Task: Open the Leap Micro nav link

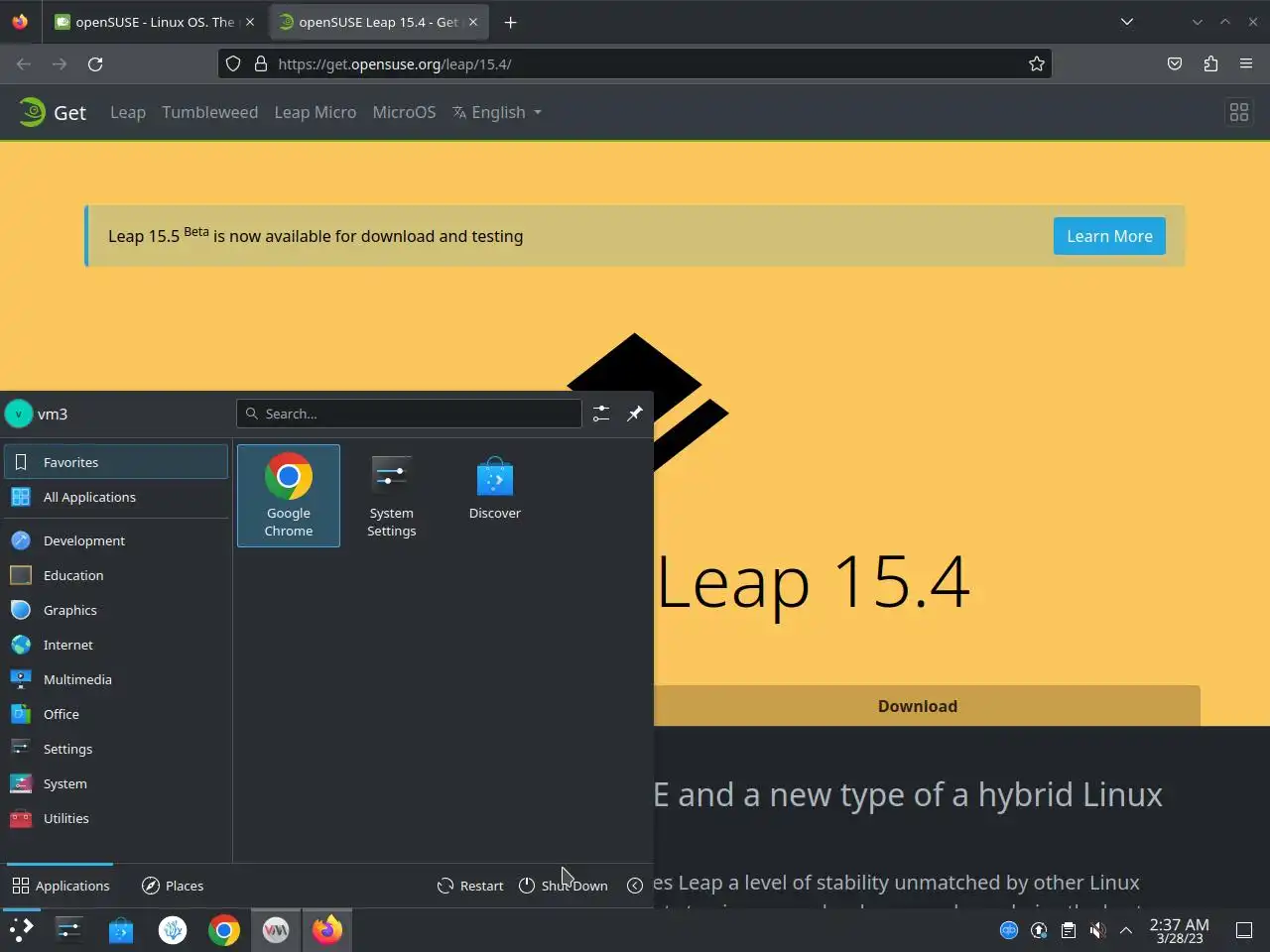Action: click(316, 112)
